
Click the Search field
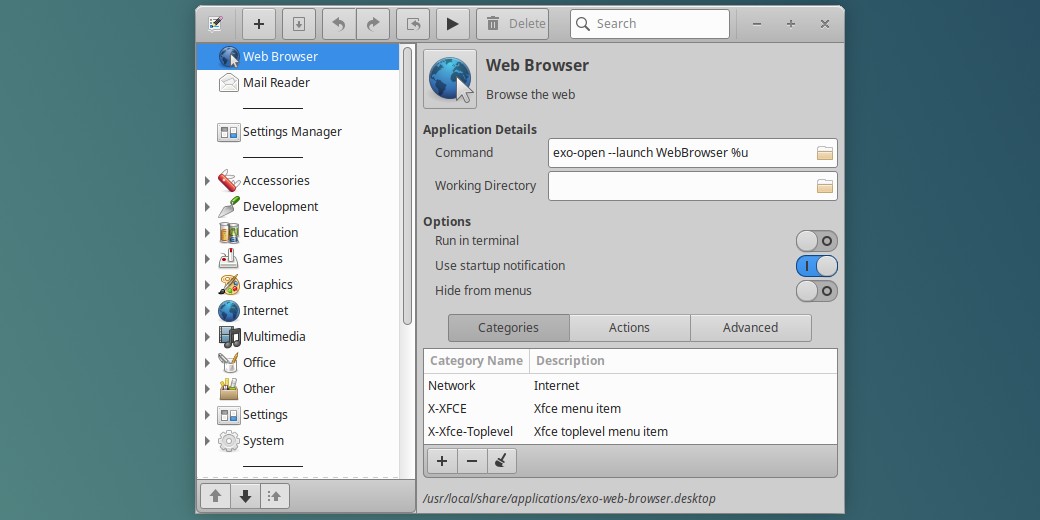click(x=650, y=24)
